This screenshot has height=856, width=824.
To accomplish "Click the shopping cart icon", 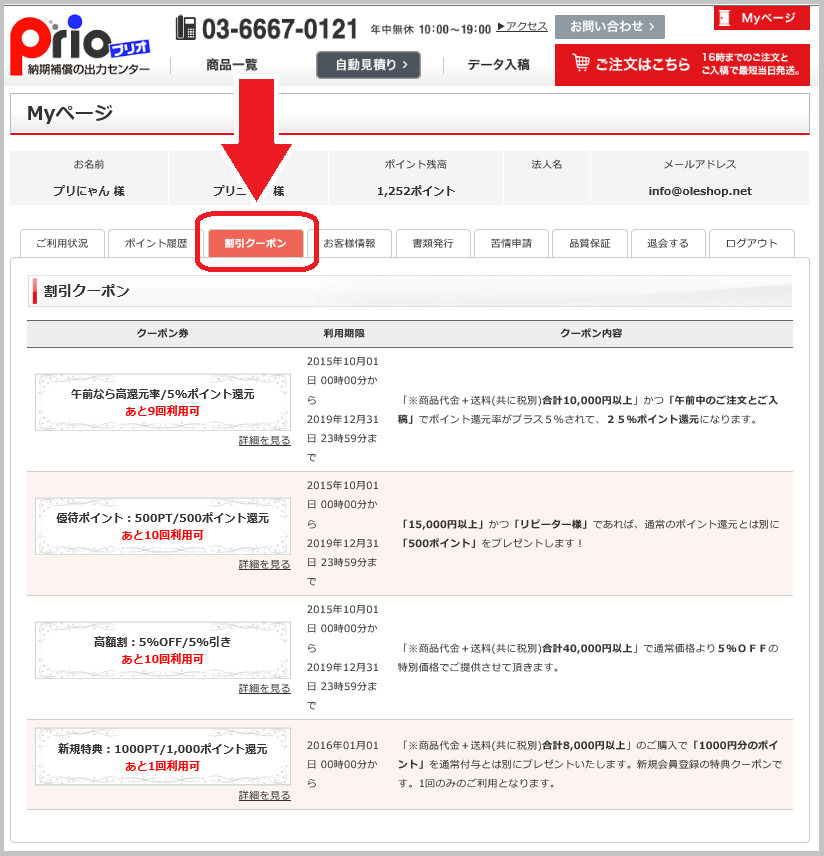I will pos(581,63).
